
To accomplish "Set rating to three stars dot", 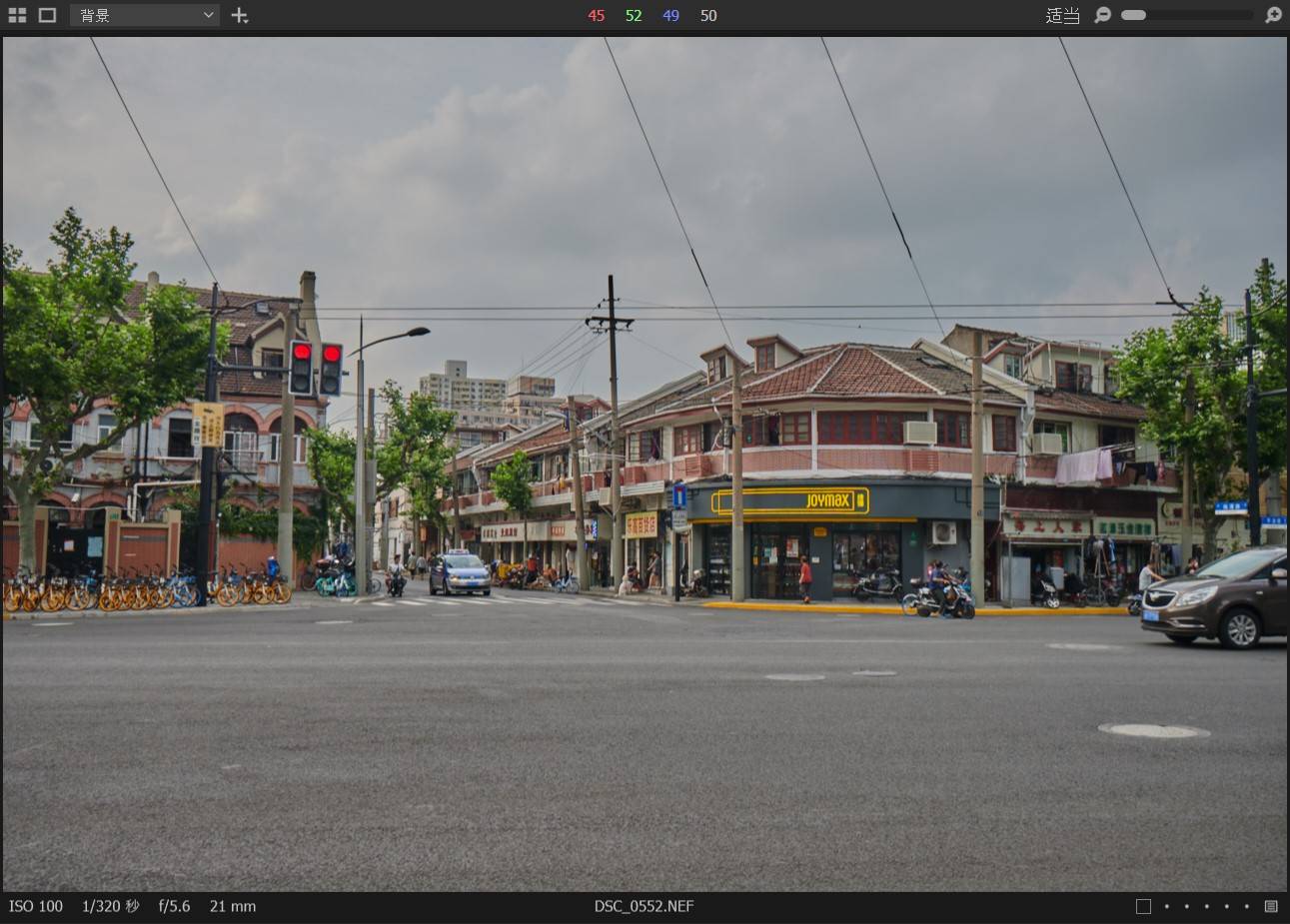I will (x=1206, y=906).
